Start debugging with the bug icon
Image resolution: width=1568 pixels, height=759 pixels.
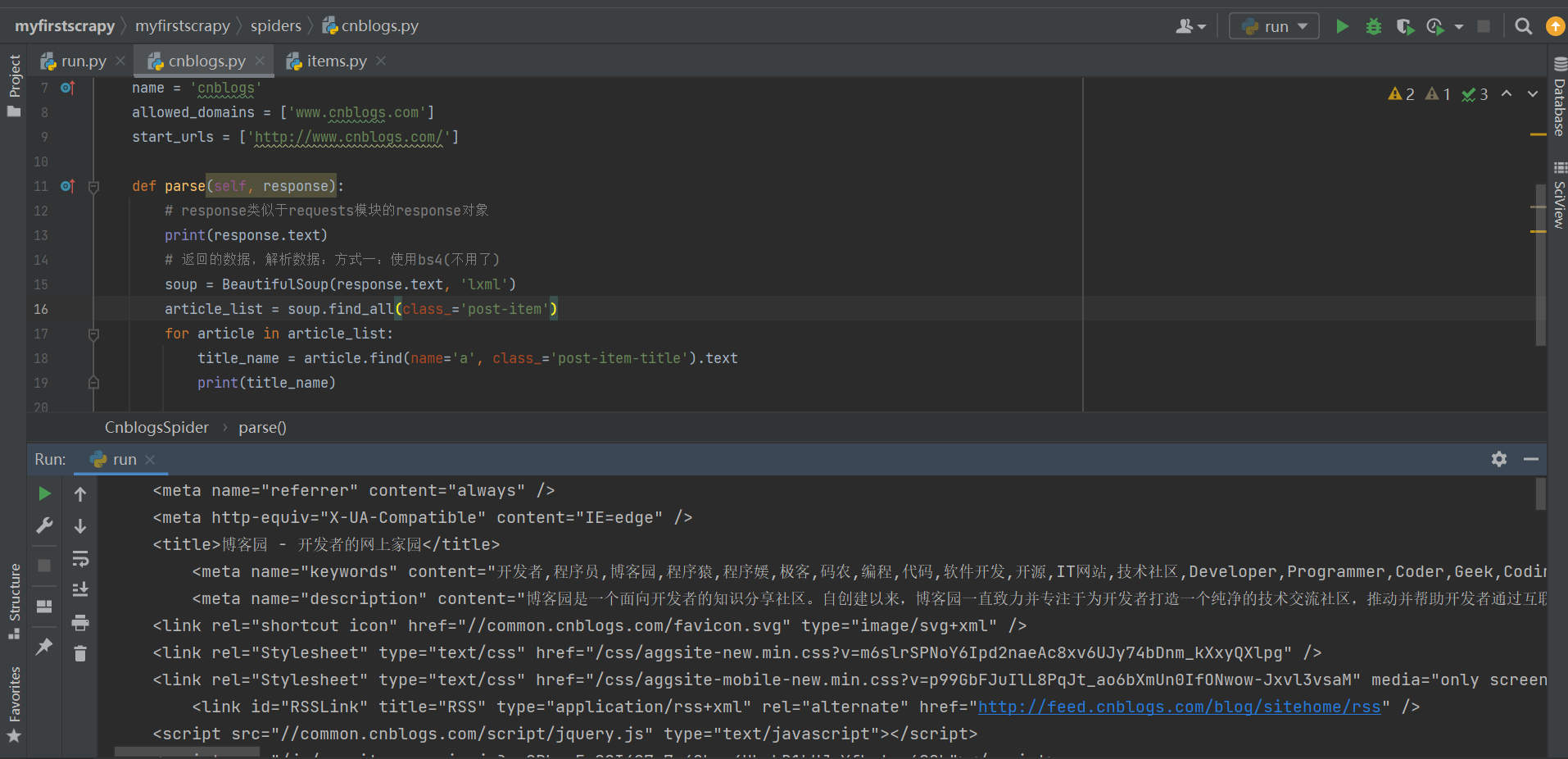pos(1374,26)
